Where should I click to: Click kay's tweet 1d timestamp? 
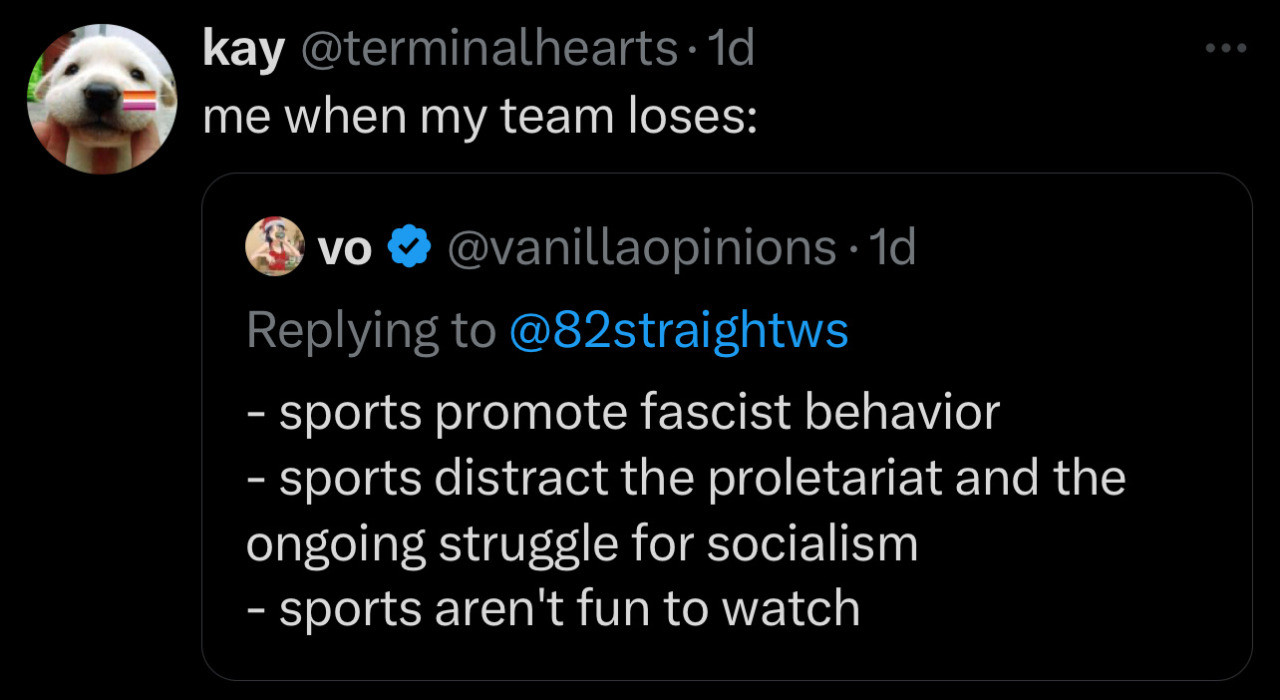pyautogui.click(x=731, y=49)
